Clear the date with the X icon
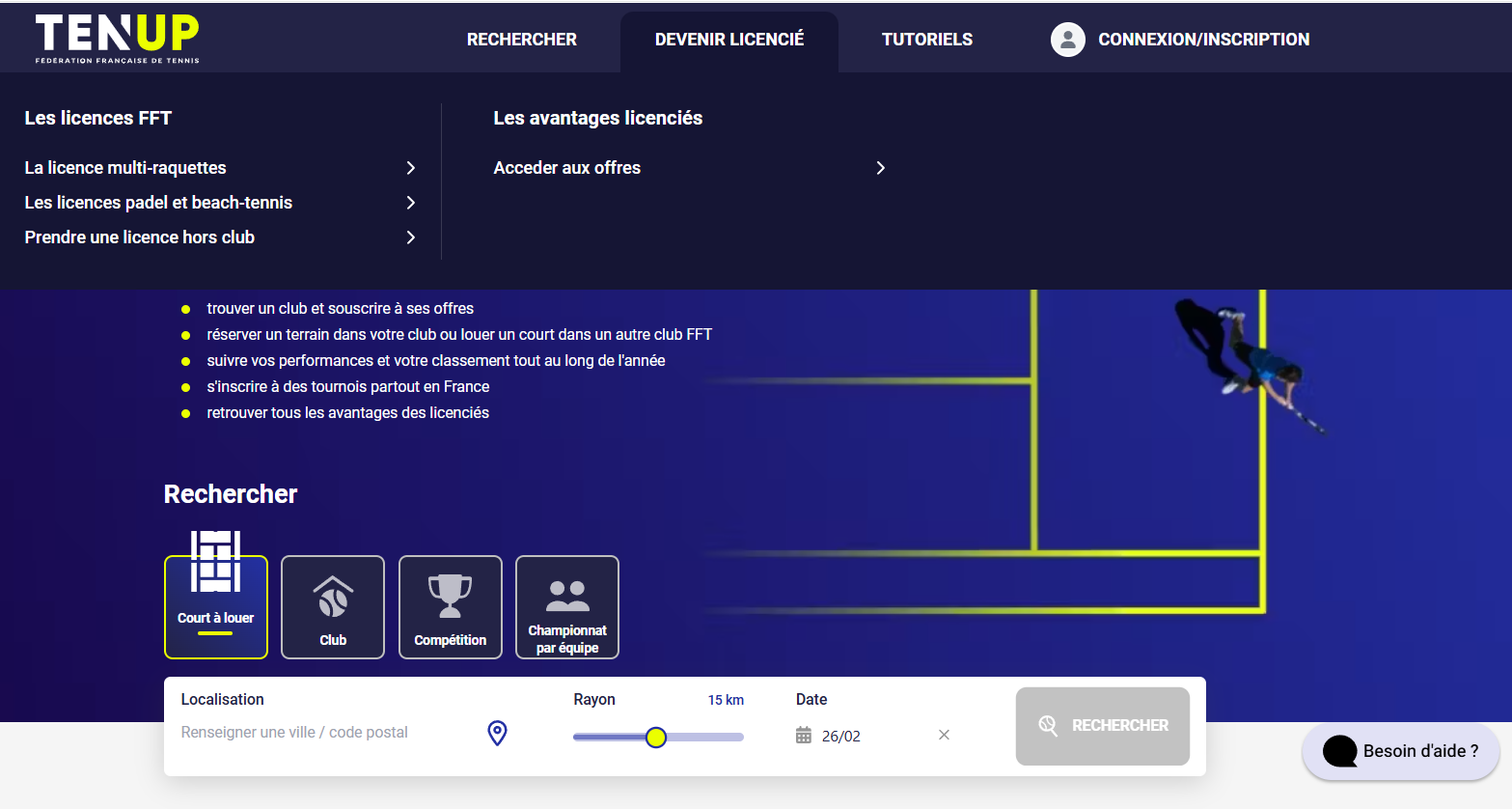The height and width of the screenshot is (809, 1512). pyautogui.click(x=944, y=736)
